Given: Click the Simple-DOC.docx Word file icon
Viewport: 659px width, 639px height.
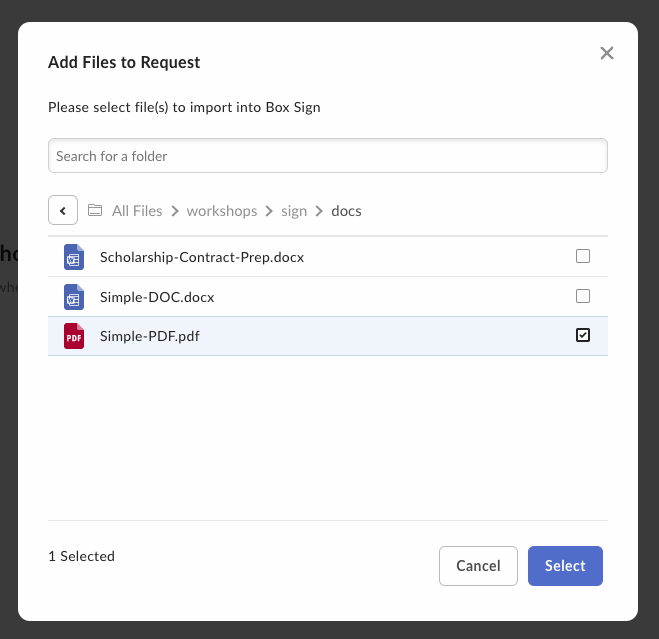Looking at the screenshot, I should pos(73,297).
